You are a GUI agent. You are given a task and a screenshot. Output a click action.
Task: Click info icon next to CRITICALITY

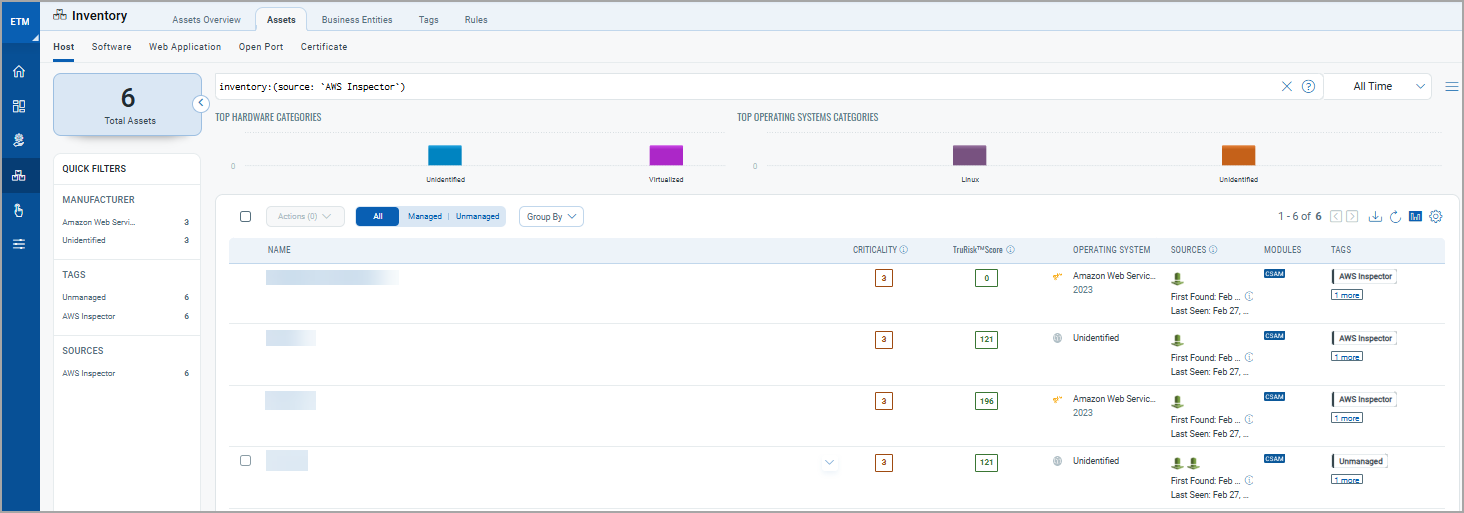point(904,250)
